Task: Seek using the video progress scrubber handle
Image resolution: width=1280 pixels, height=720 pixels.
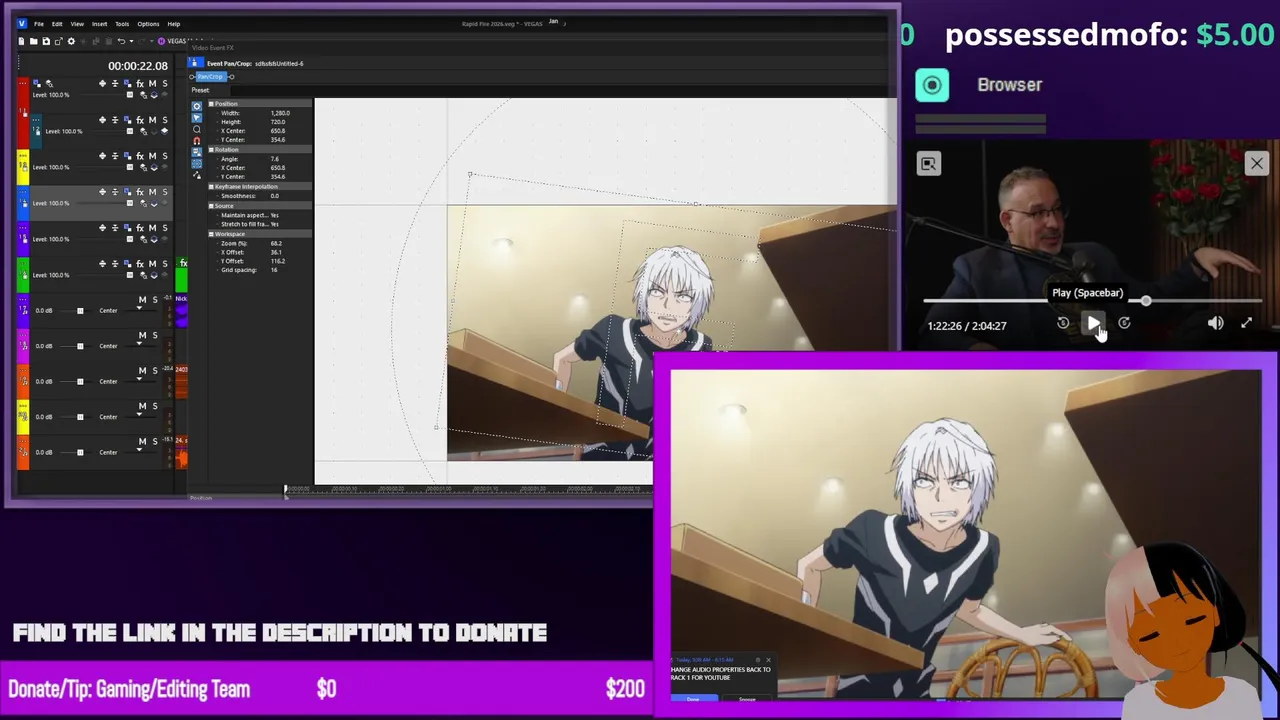Action: (1145, 300)
